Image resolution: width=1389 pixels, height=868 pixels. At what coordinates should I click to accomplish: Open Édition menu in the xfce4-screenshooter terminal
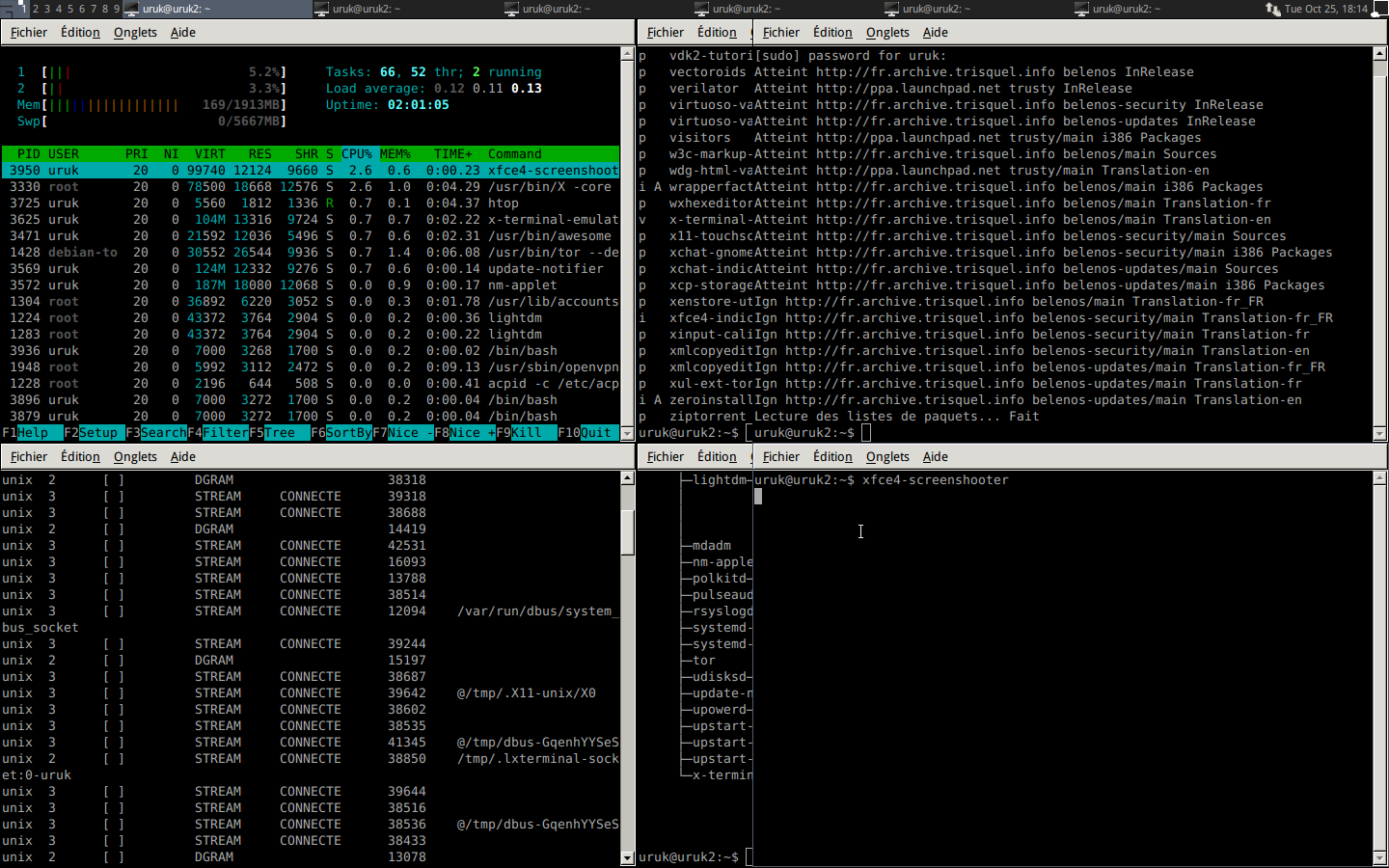click(832, 456)
